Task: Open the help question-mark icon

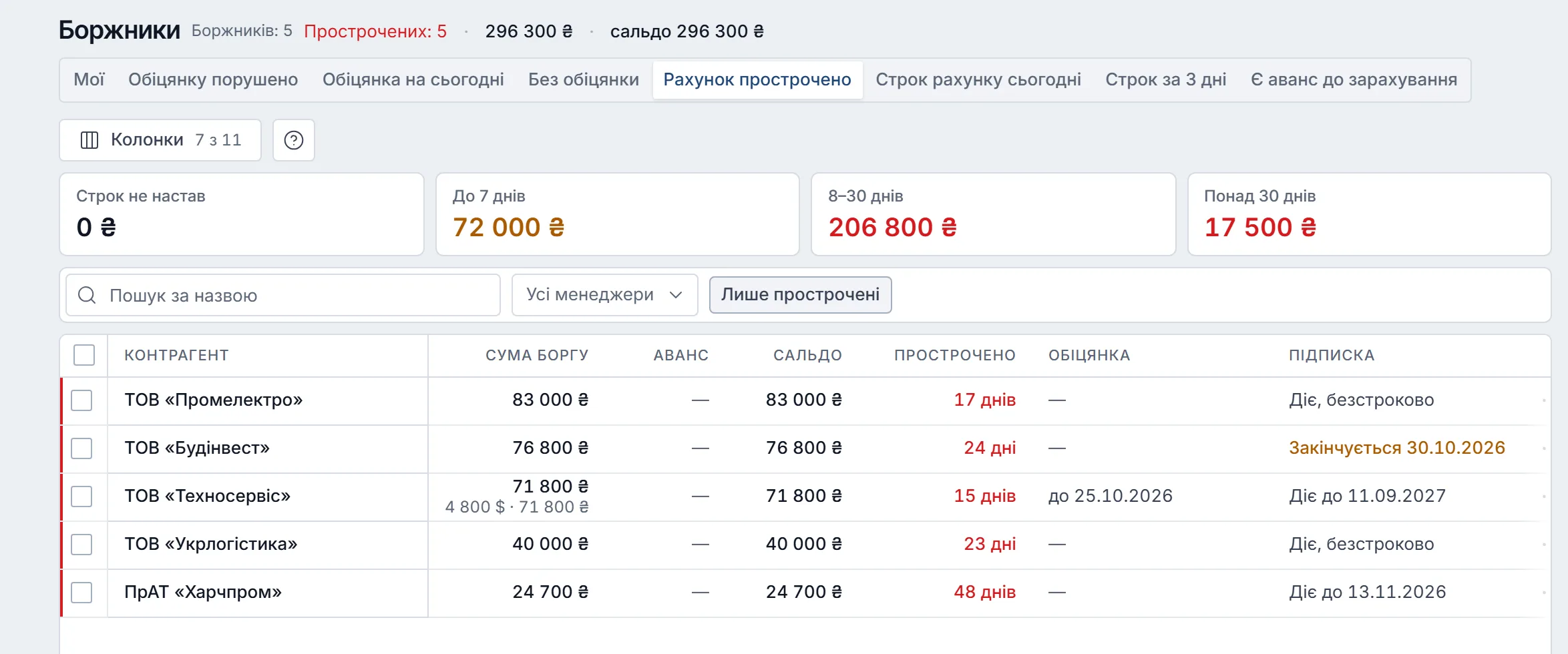Action: (294, 140)
